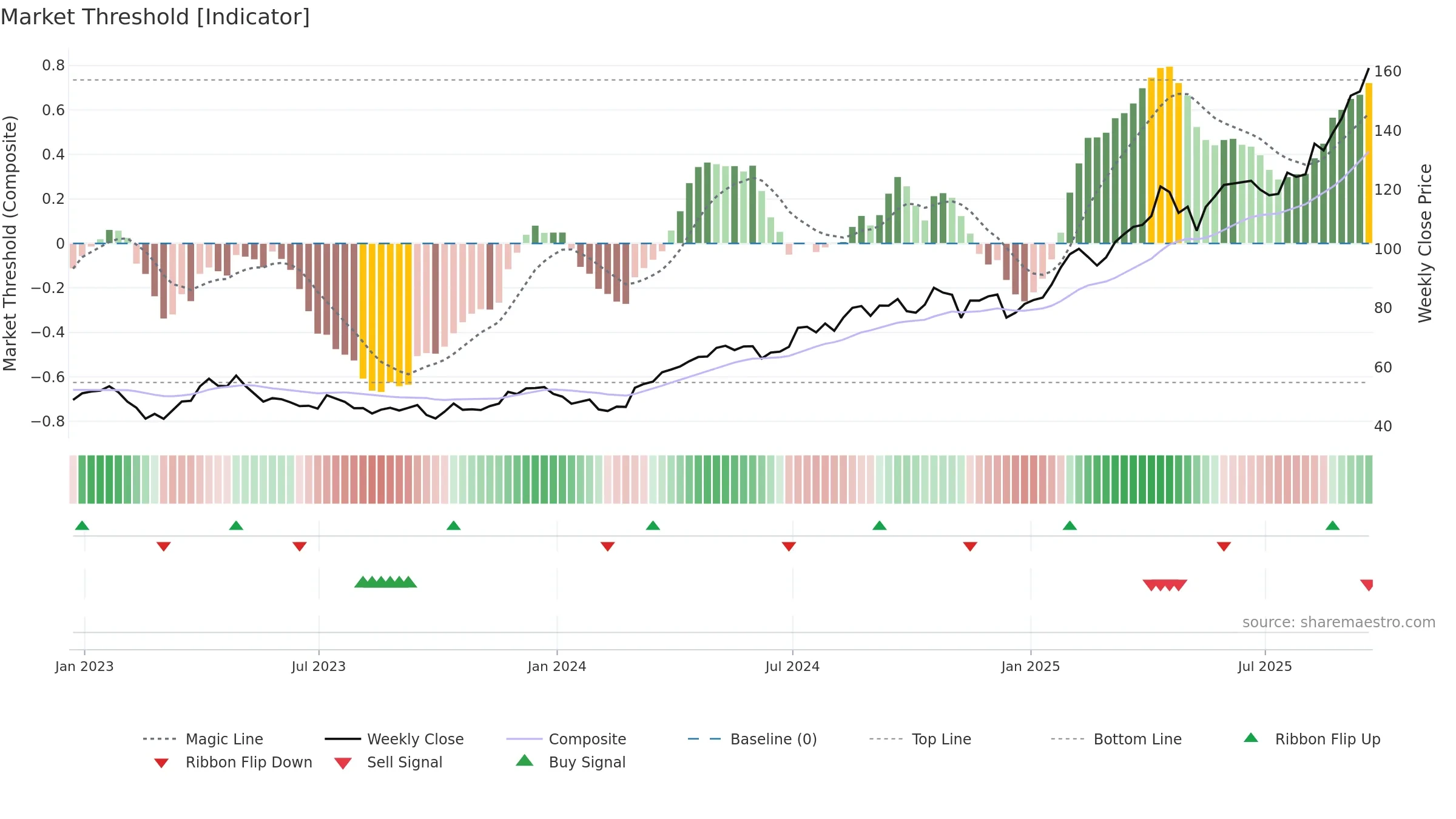Click the Sell Signal cluster near Apr 2025
Screen dimensions: 1456x819
coord(1165,585)
